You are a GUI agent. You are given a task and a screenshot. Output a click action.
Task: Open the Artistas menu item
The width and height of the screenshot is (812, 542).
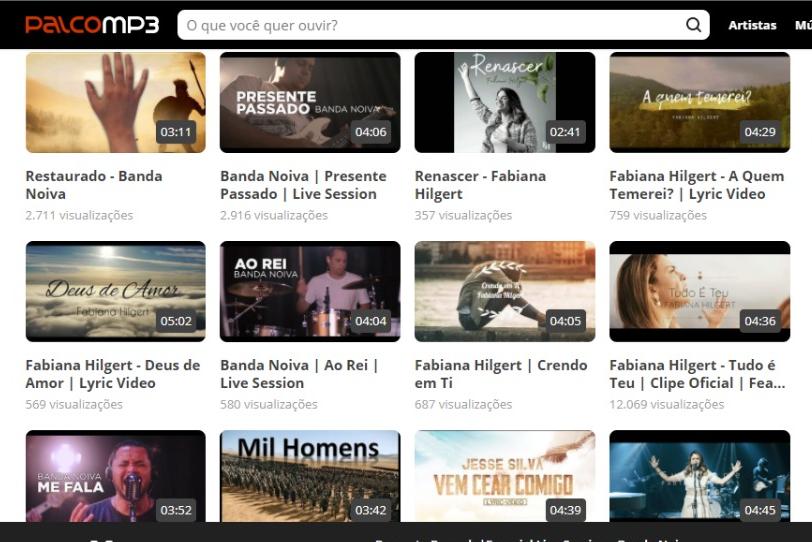(x=752, y=25)
